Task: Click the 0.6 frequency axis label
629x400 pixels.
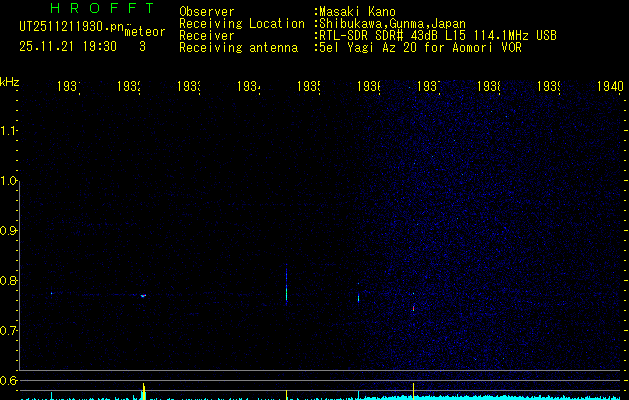Action: coord(8,380)
